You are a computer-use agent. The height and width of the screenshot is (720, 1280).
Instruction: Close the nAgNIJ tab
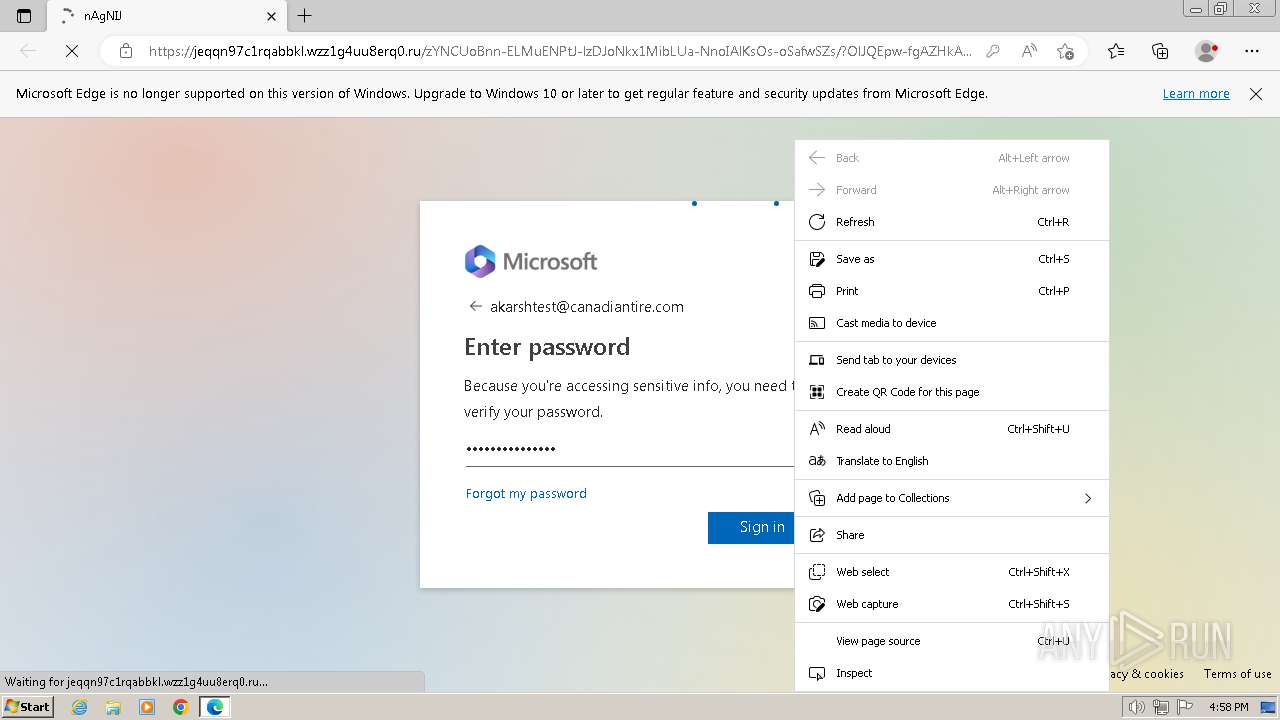coord(271,16)
